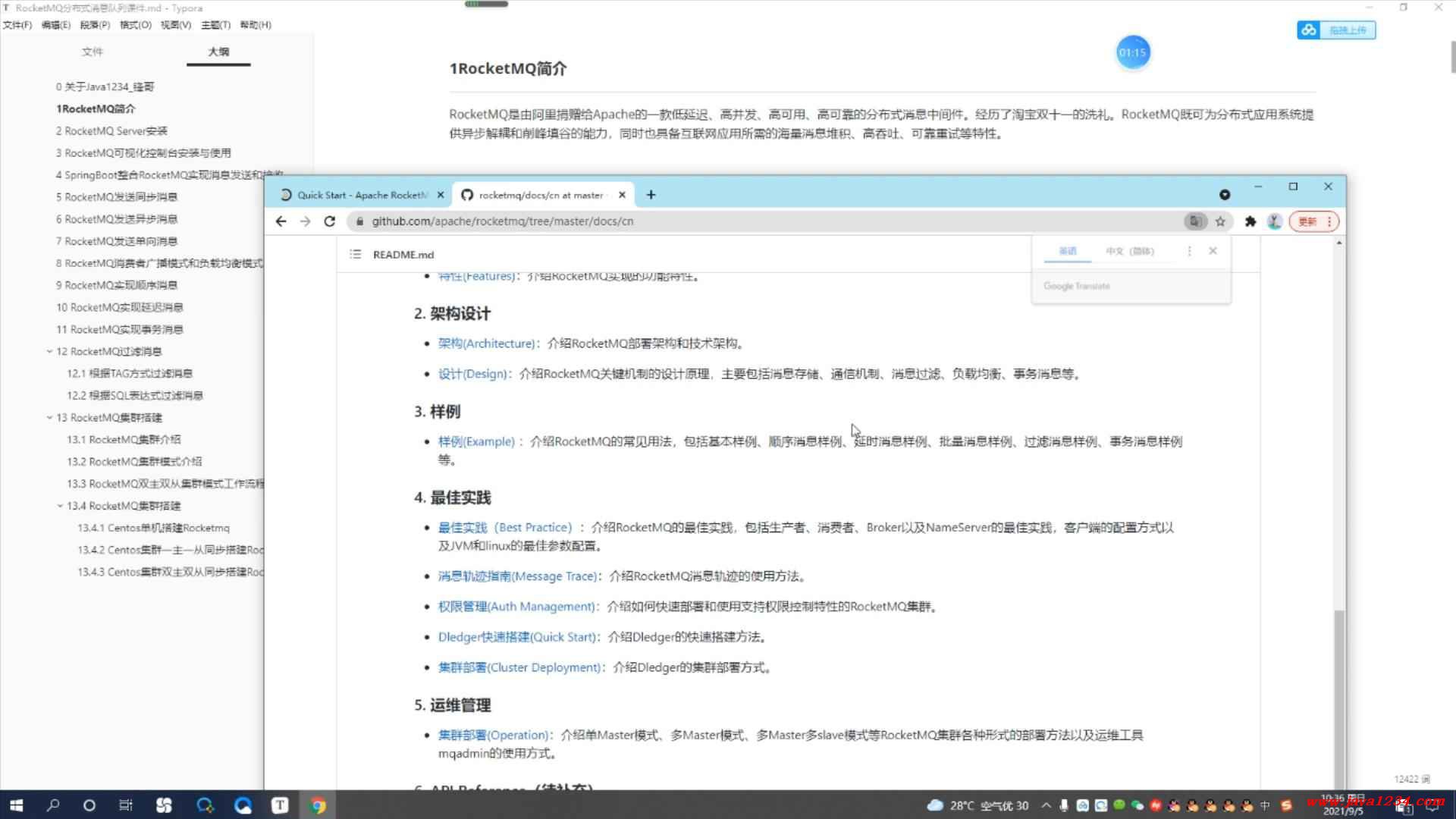Open the 架构(Architecture) link
Screen dimensions: 1456x819
[487, 344]
